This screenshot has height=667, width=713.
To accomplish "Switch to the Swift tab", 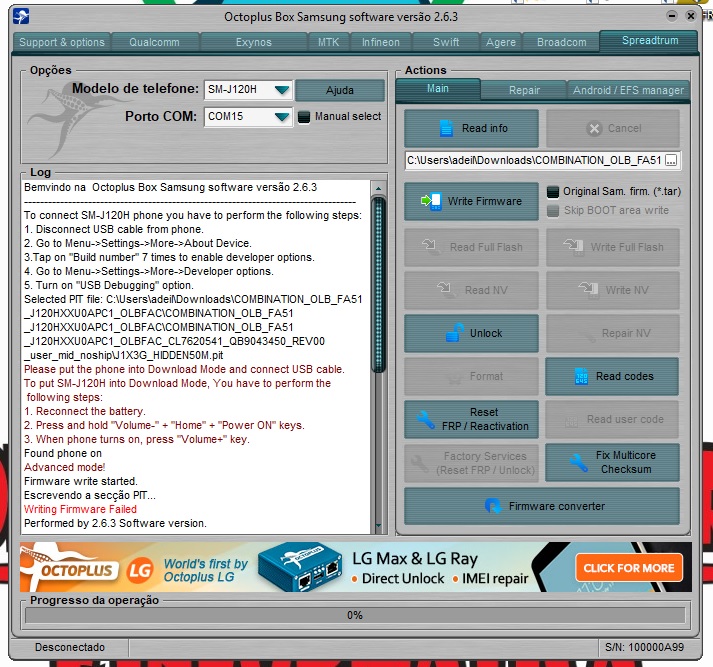I will coord(446,42).
